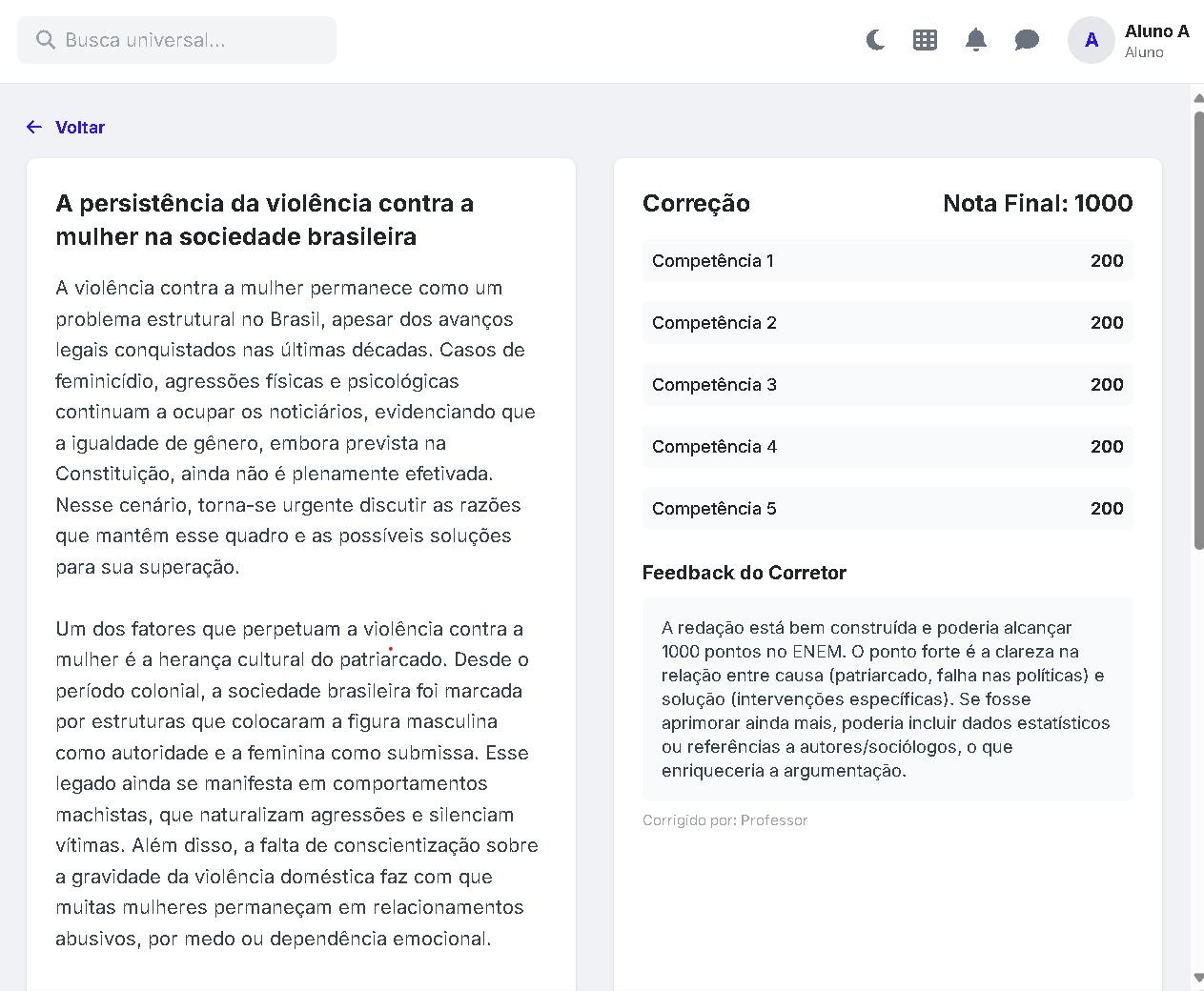Click the Professor link in Corrigido por

pos(774,819)
